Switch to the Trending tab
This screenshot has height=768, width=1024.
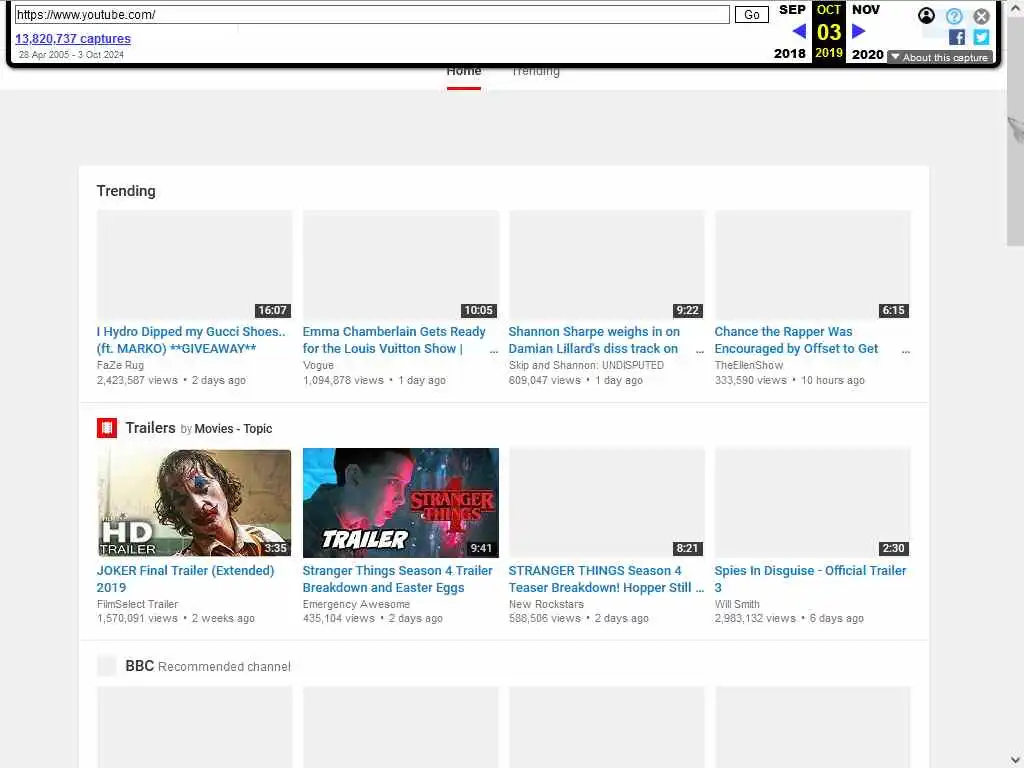(536, 71)
